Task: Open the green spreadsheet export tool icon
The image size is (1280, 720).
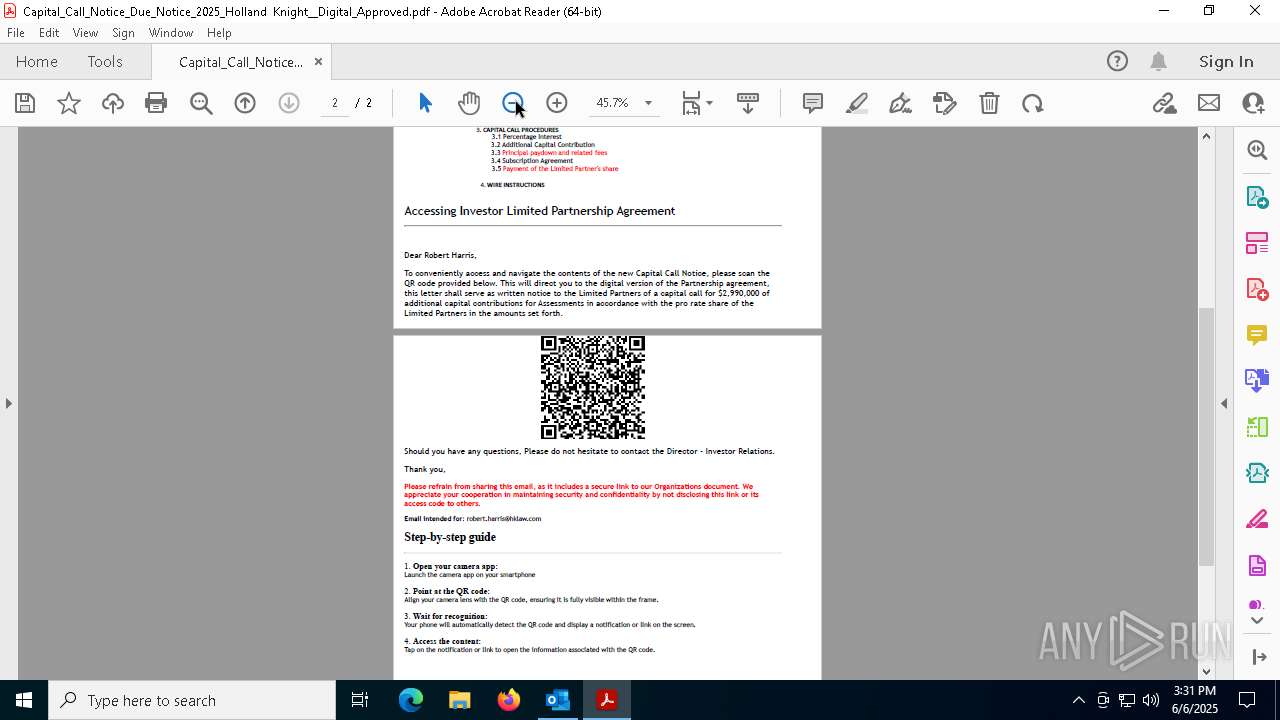Action: (x=1257, y=427)
